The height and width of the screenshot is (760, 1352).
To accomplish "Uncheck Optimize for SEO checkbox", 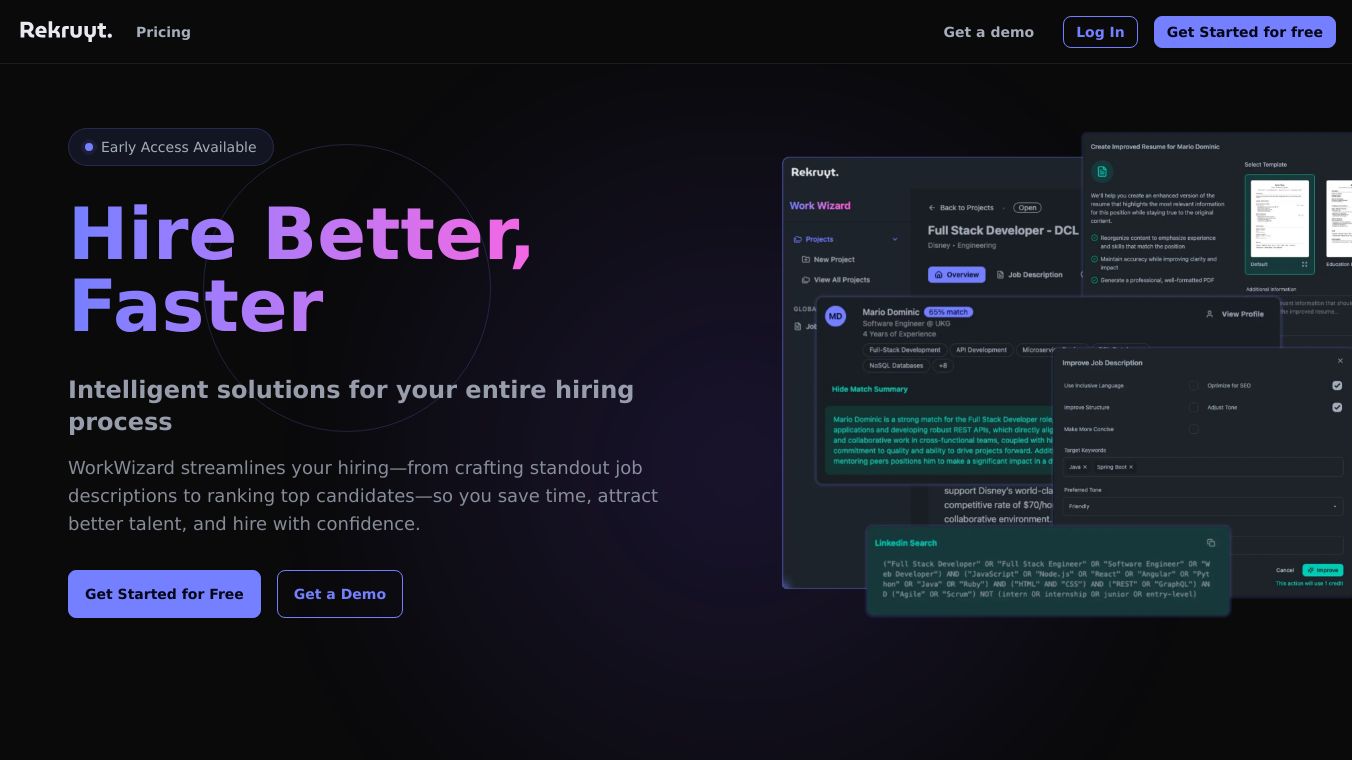I will click(x=1337, y=385).
